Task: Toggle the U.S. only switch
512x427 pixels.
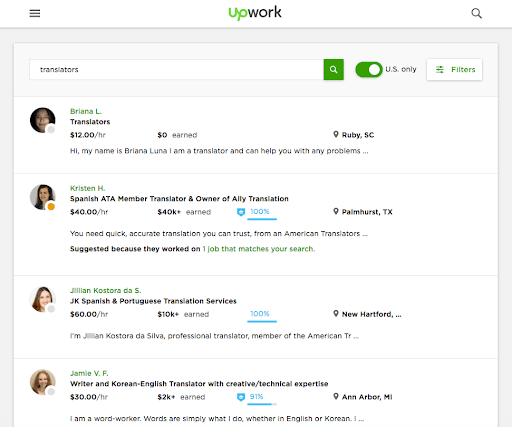Action: pos(369,69)
